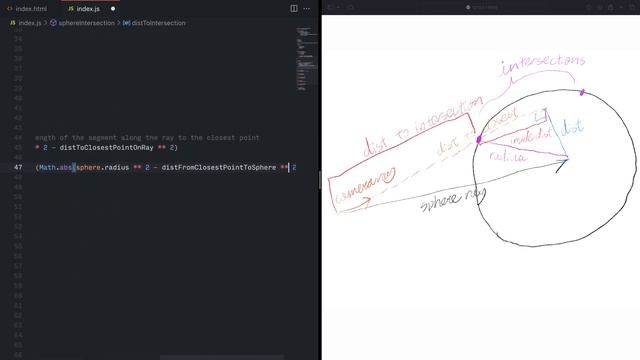This screenshot has width=640, height=360.
Task: Click sphere in sphere.radius
Action: coord(88,167)
